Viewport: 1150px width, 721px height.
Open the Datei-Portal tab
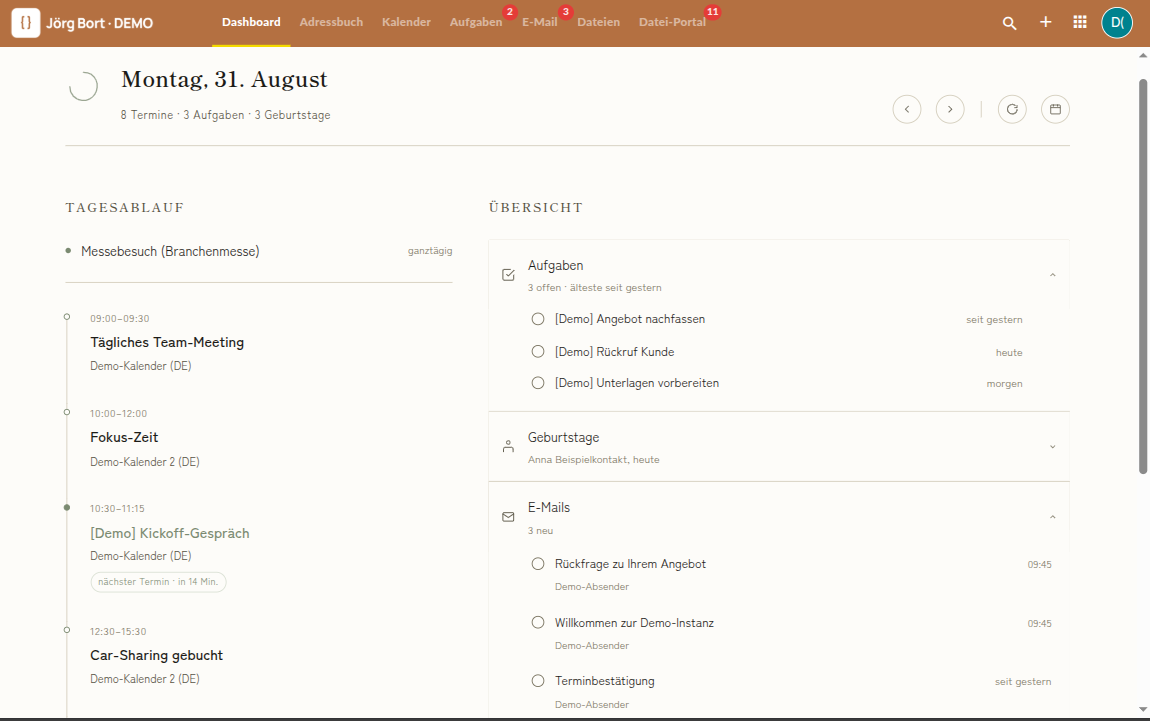coord(672,22)
